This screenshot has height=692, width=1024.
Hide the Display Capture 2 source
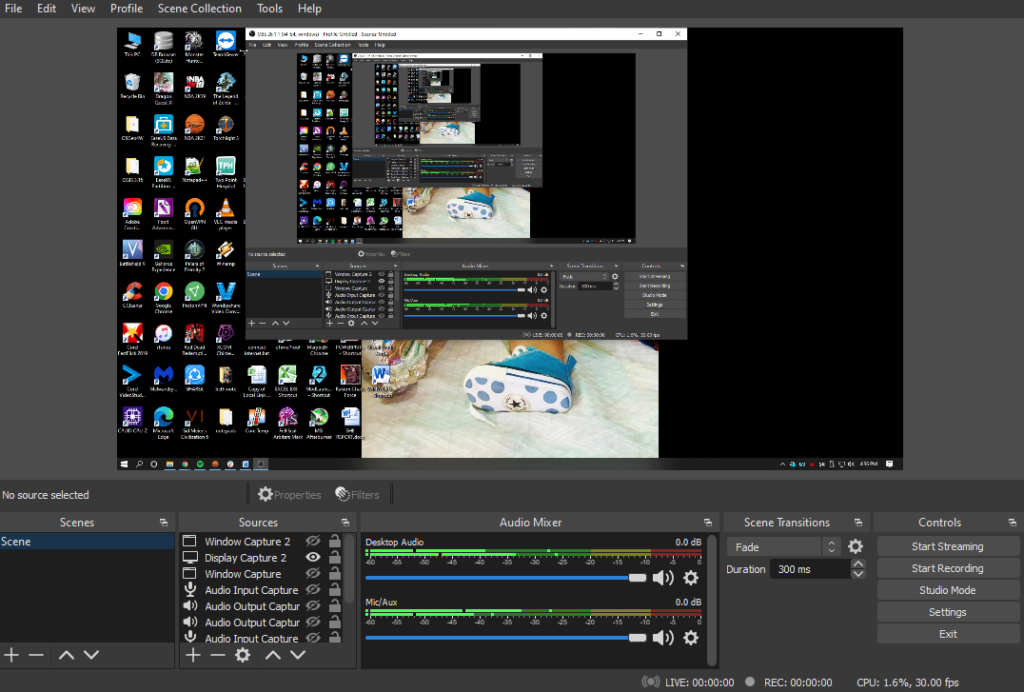pos(313,558)
